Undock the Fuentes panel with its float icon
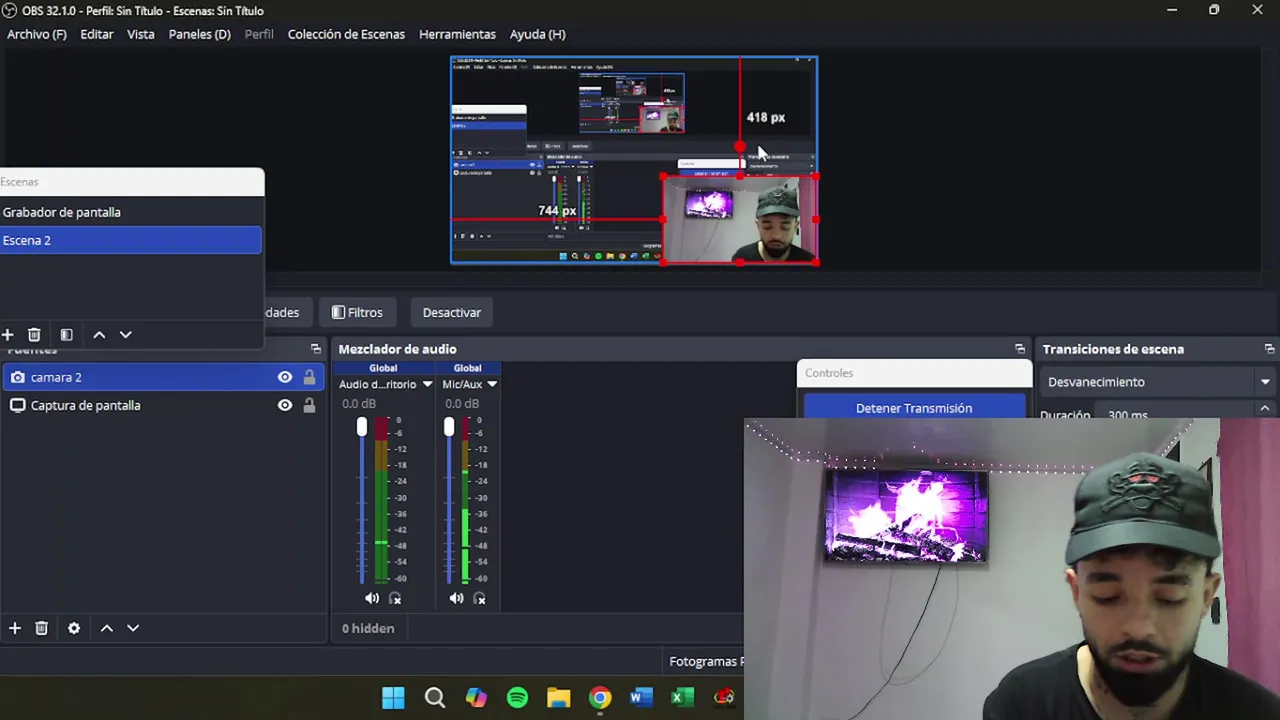 point(316,349)
